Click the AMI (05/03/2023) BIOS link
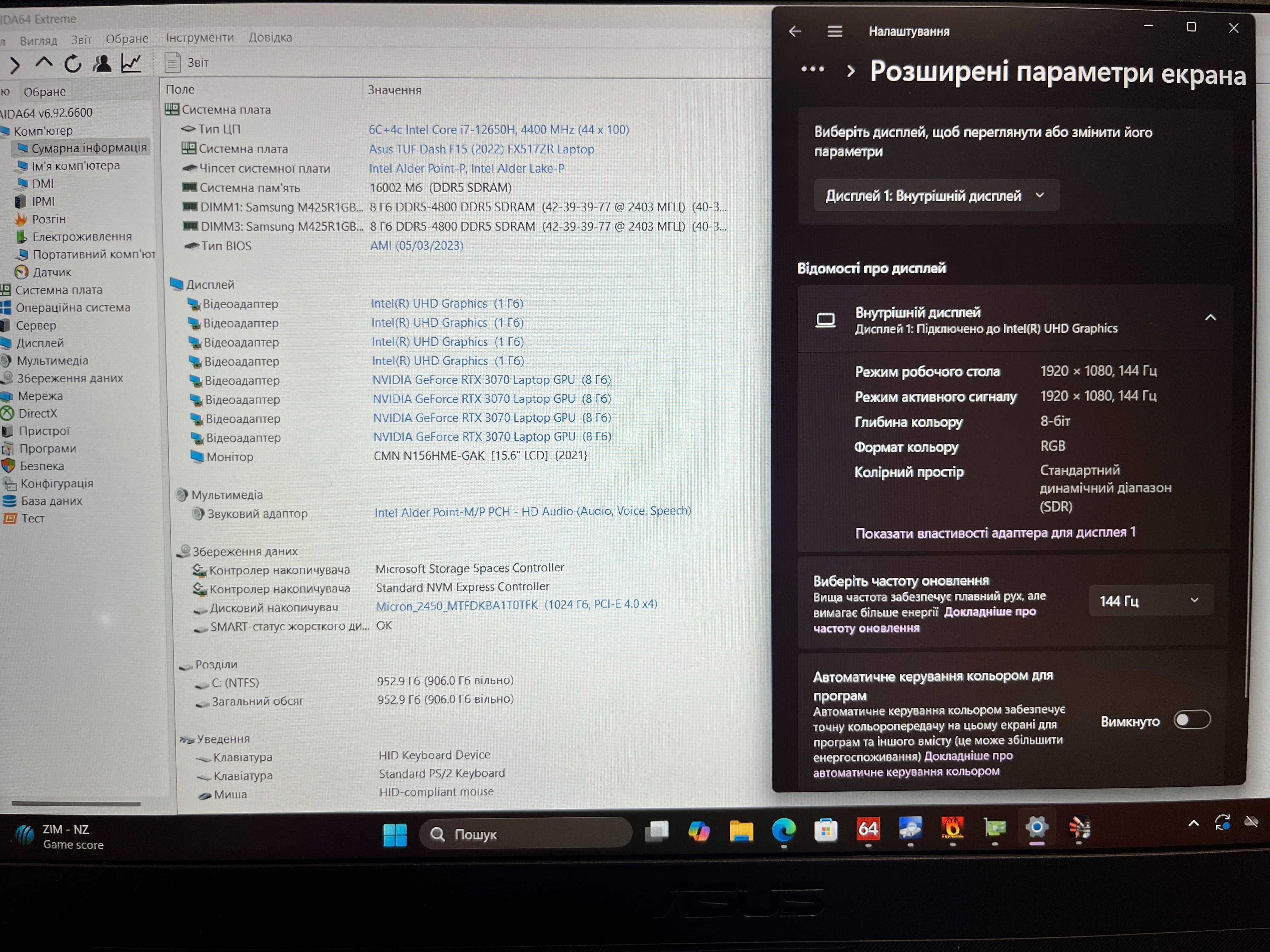This screenshot has width=1270, height=952. coord(416,246)
